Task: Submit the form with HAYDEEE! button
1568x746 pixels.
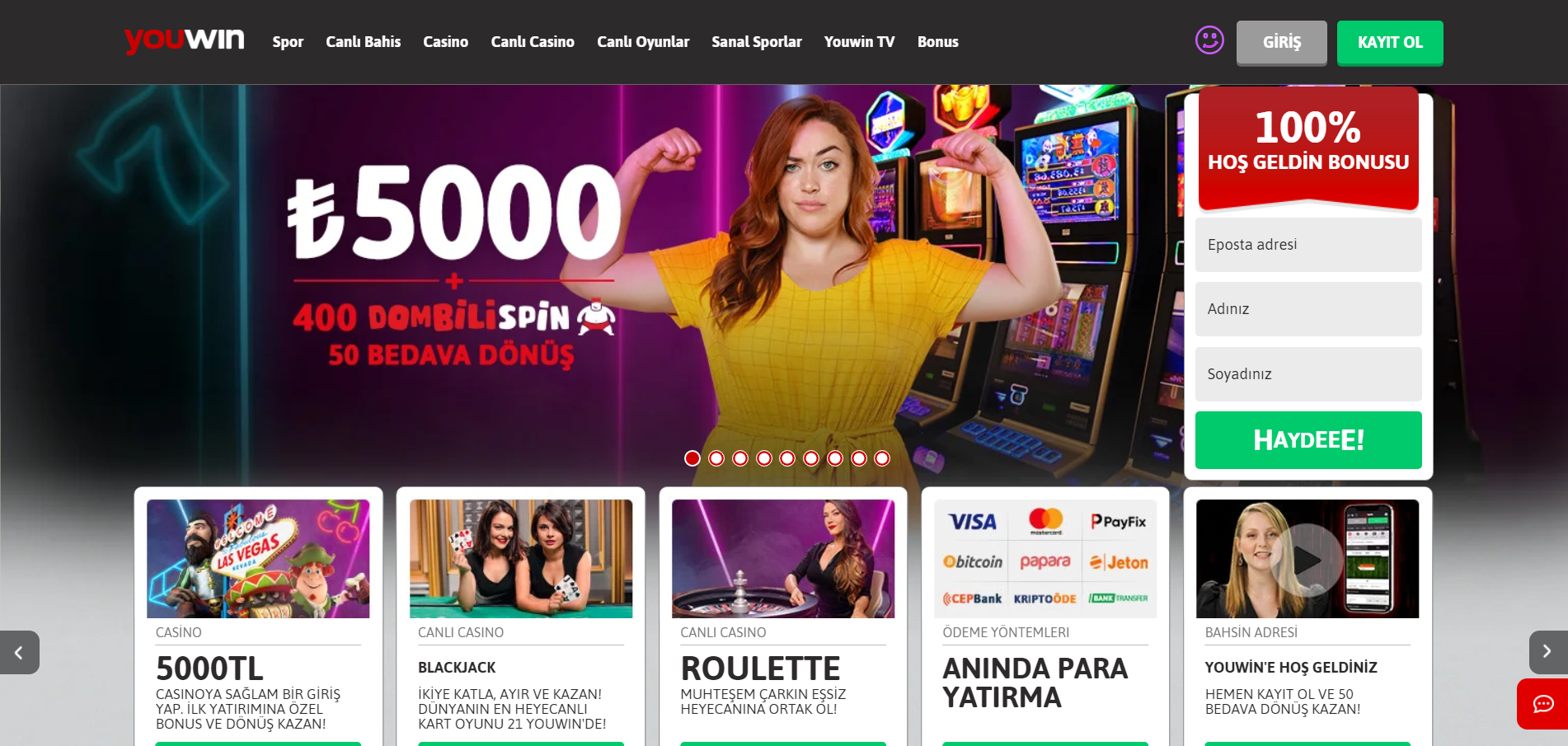Action: pyautogui.click(x=1308, y=440)
